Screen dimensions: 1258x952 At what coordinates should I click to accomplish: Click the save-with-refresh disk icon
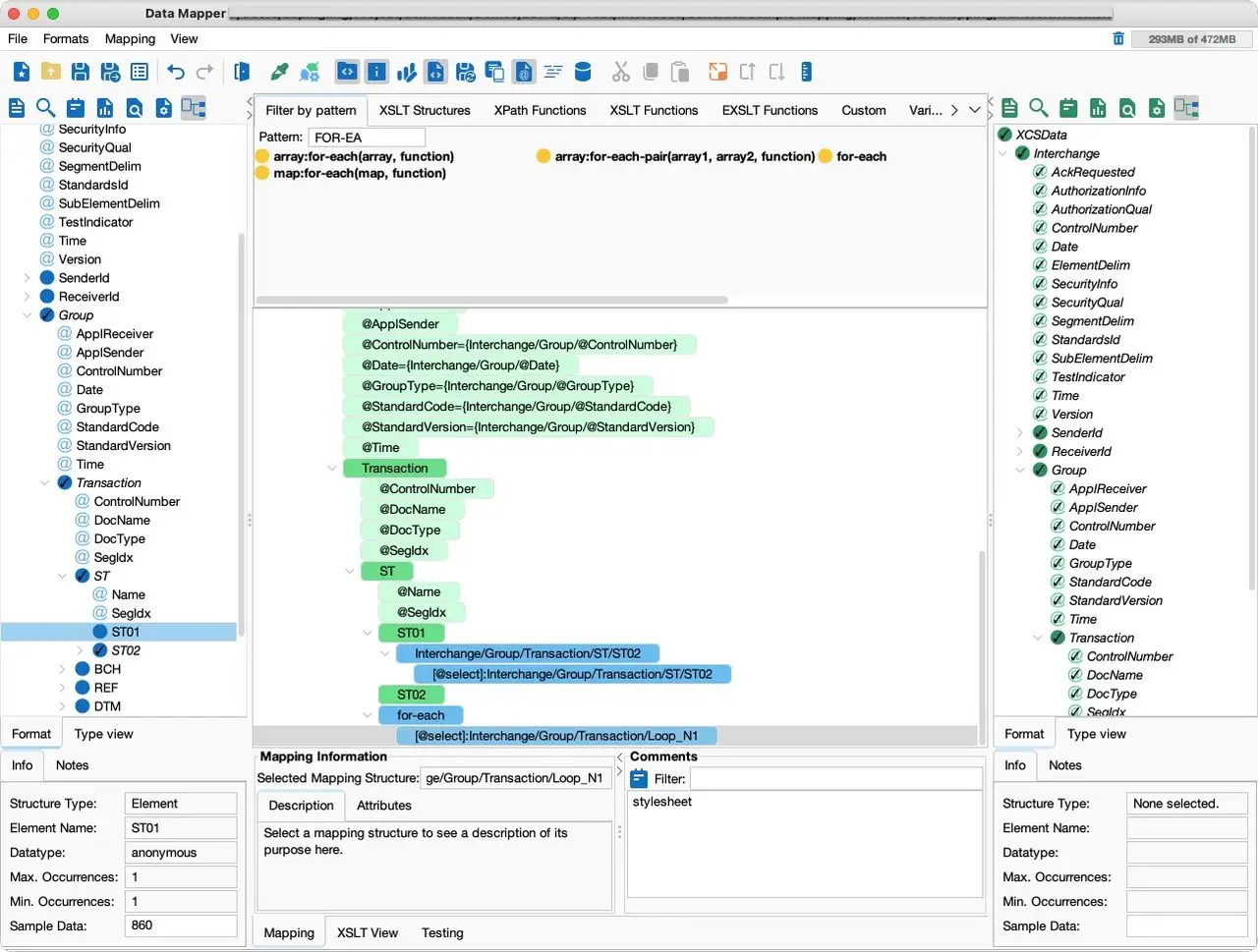[466, 72]
